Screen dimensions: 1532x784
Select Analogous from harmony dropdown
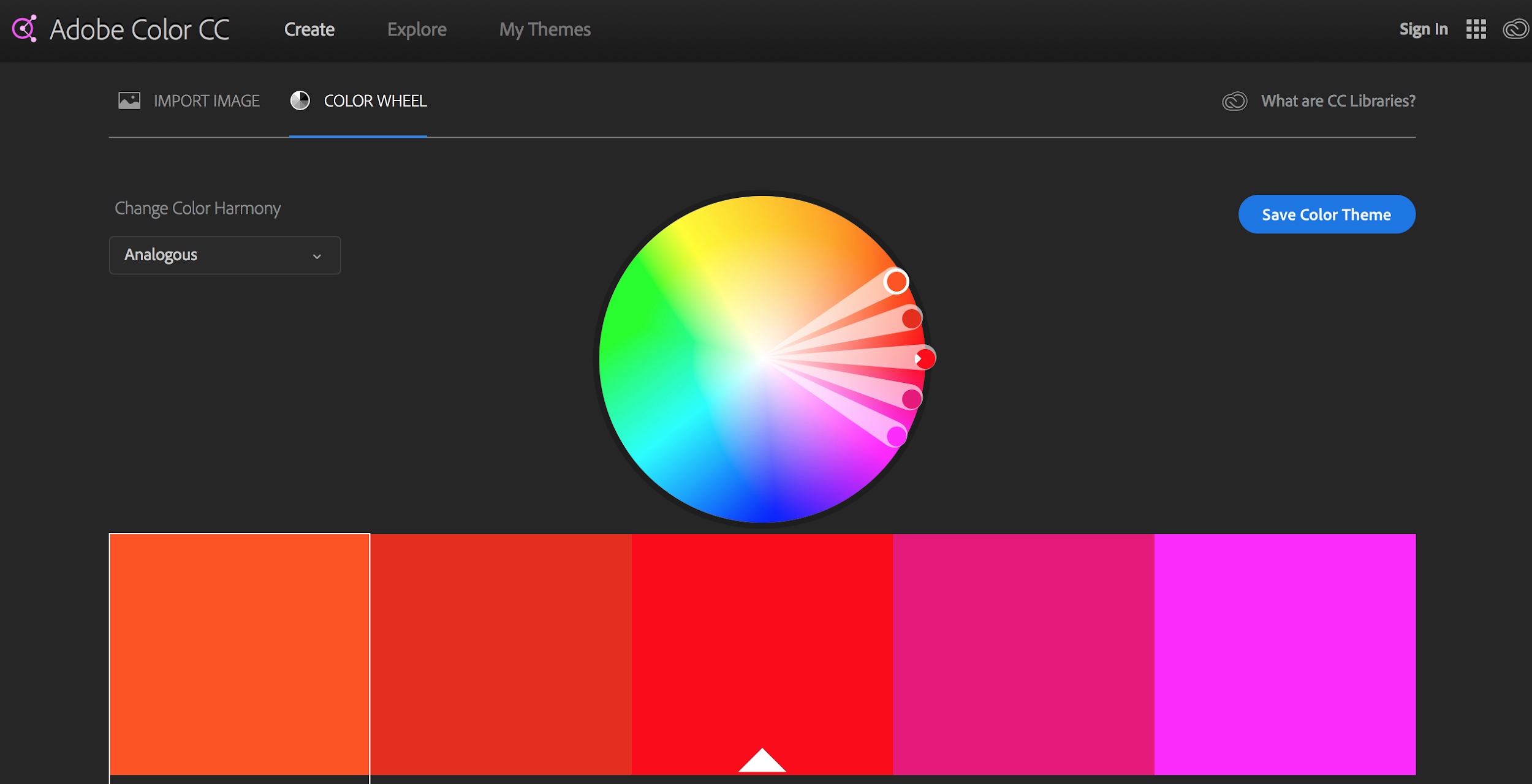(x=225, y=254)
